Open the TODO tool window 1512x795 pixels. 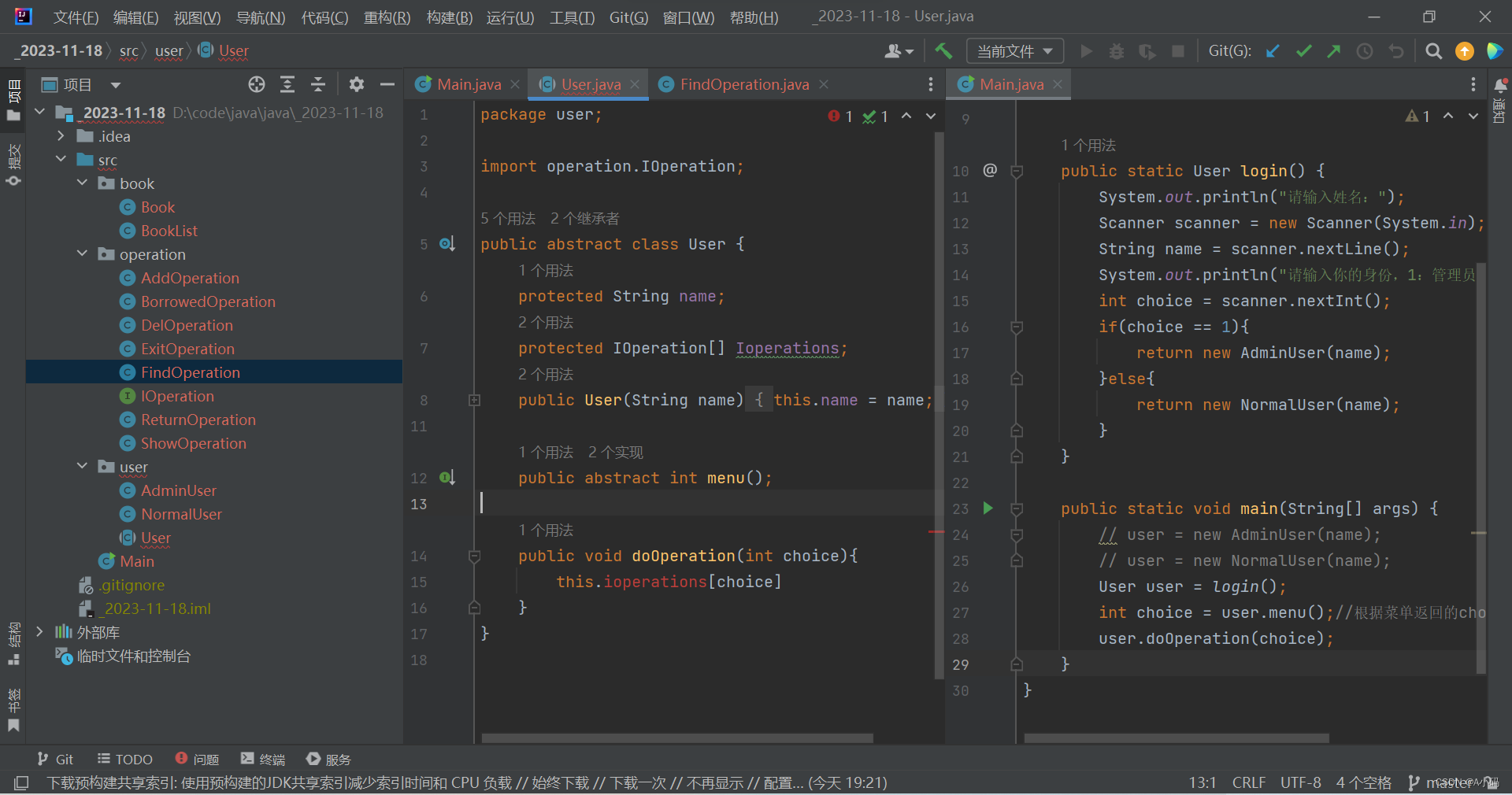tap(124, 760)
